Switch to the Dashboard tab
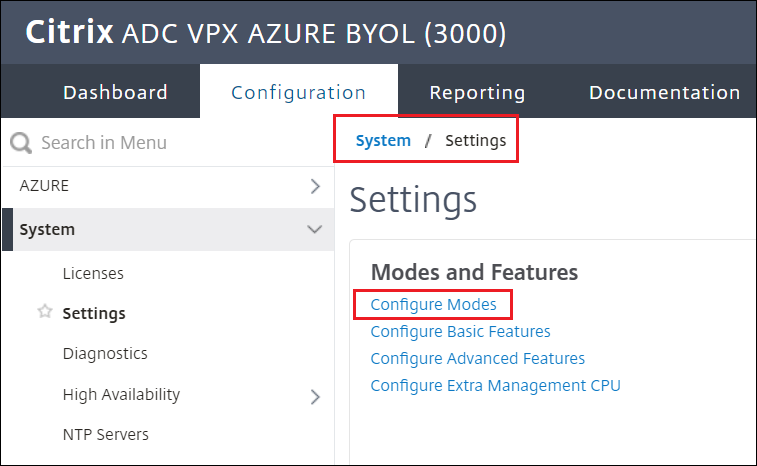Screen dimensions: 757x466 coord(115,92)
